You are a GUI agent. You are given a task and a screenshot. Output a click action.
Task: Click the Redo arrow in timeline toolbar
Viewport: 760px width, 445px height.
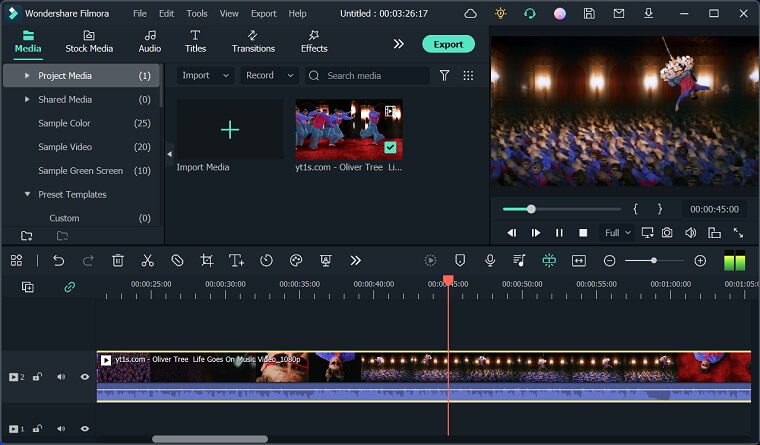[88, 261]
